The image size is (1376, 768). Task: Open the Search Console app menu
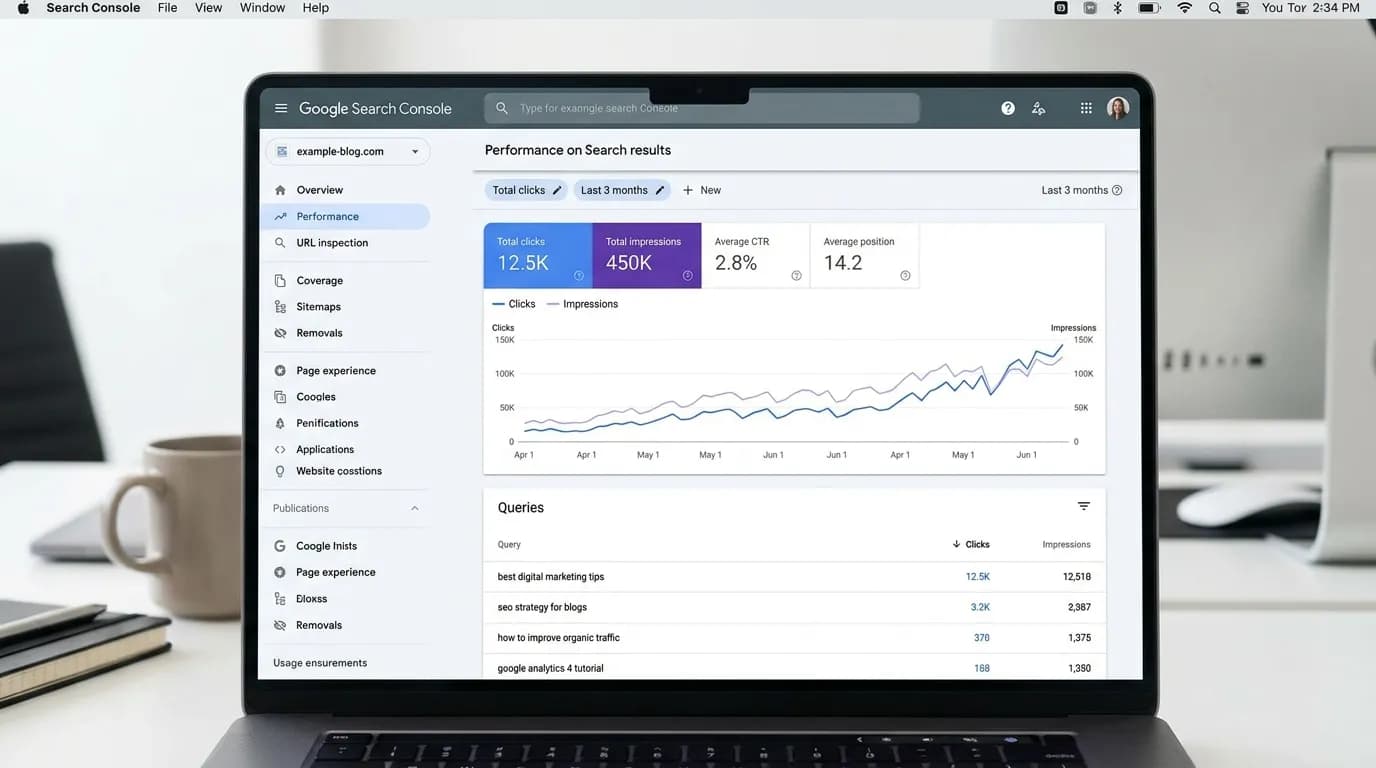click(x=93, y=8)
